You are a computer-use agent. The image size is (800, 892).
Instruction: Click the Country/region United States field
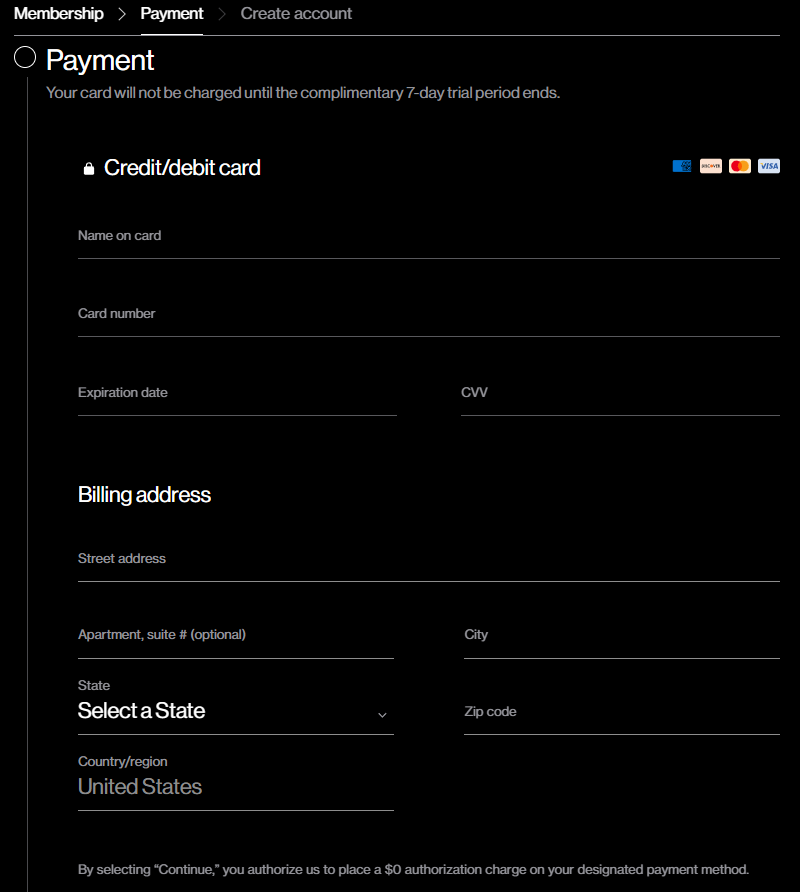[235, 787]
